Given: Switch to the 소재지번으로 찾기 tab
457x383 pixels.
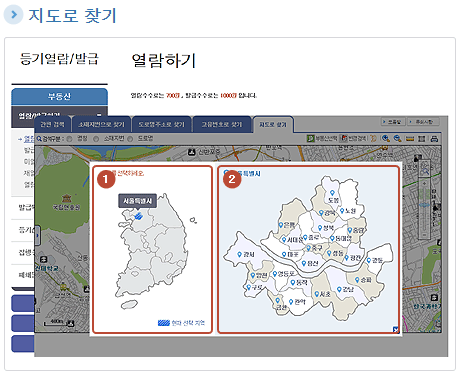Looking at the screenshot, I should click(x=101, y=125).
